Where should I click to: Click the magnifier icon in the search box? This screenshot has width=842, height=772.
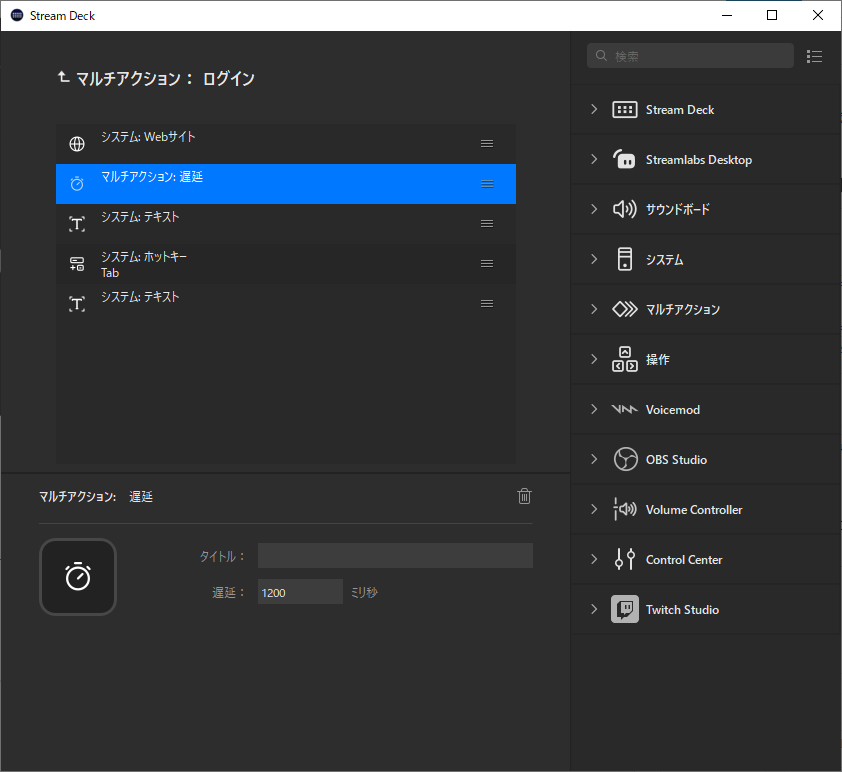(601, 56)
